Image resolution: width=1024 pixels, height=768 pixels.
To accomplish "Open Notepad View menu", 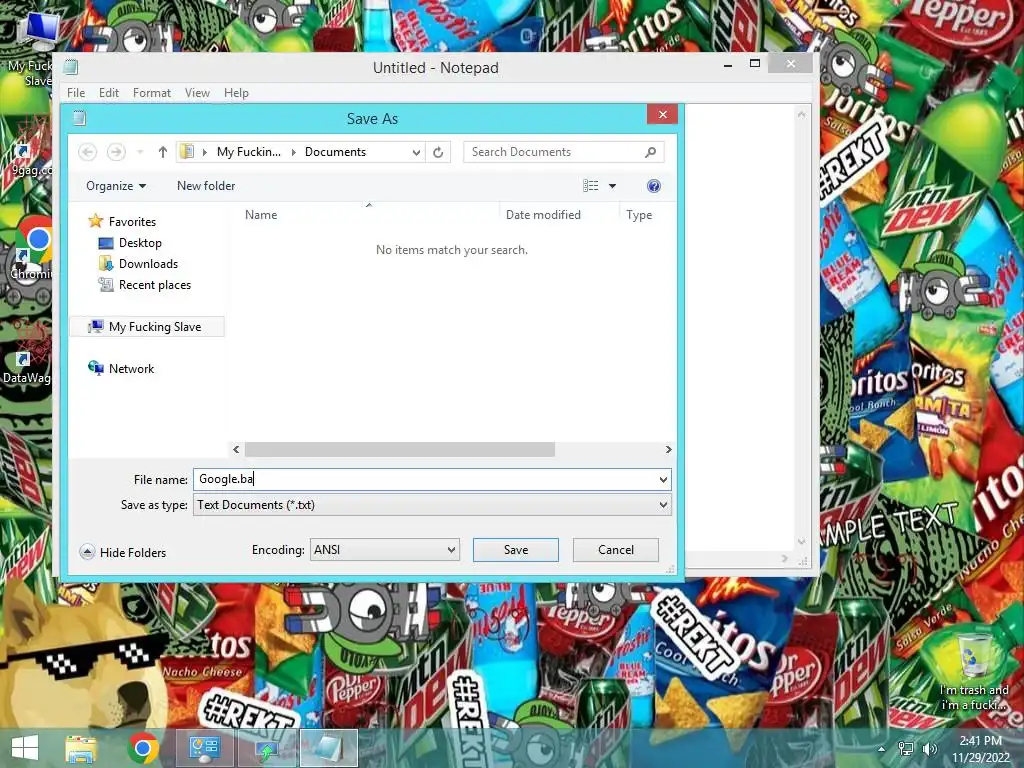I will coord(197,93).
